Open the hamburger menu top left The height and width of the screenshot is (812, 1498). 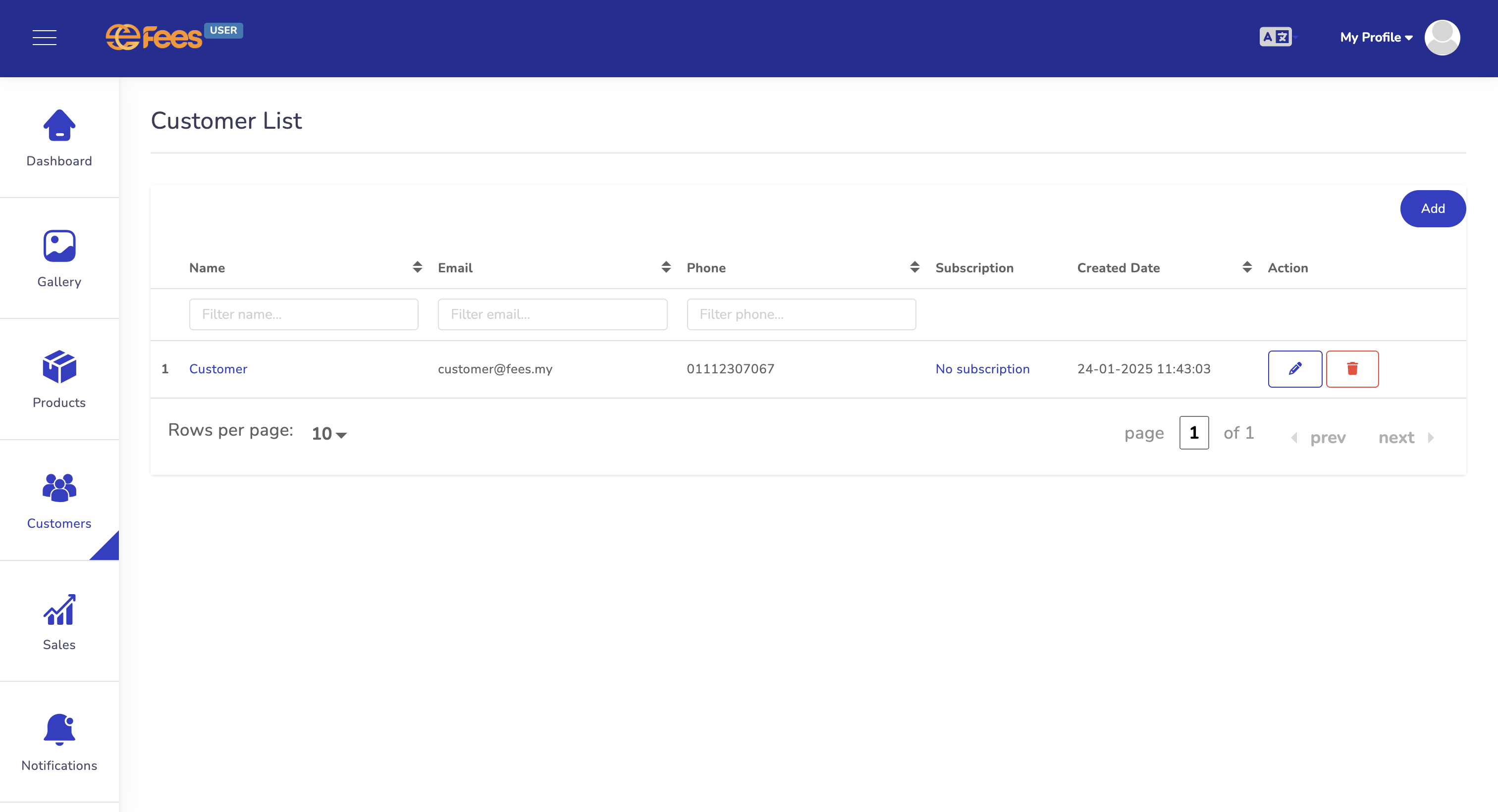(44, 38)
